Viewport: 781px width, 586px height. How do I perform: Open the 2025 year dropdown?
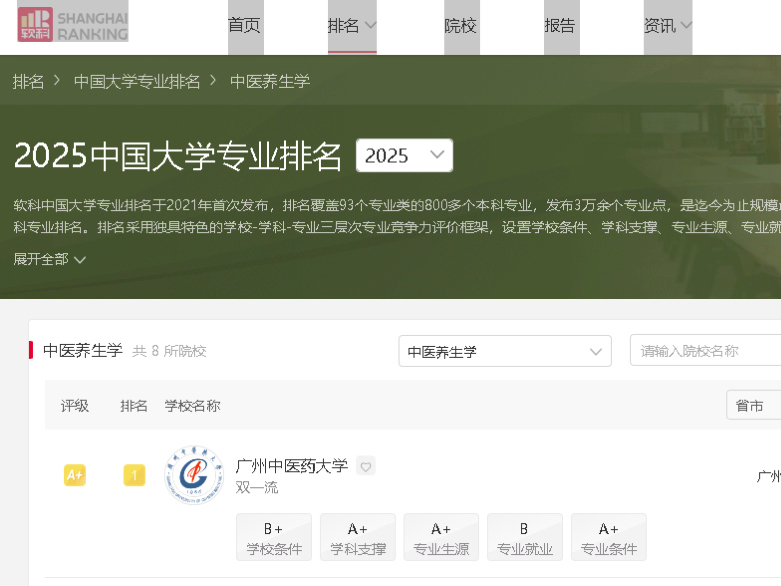coord(404,156)
